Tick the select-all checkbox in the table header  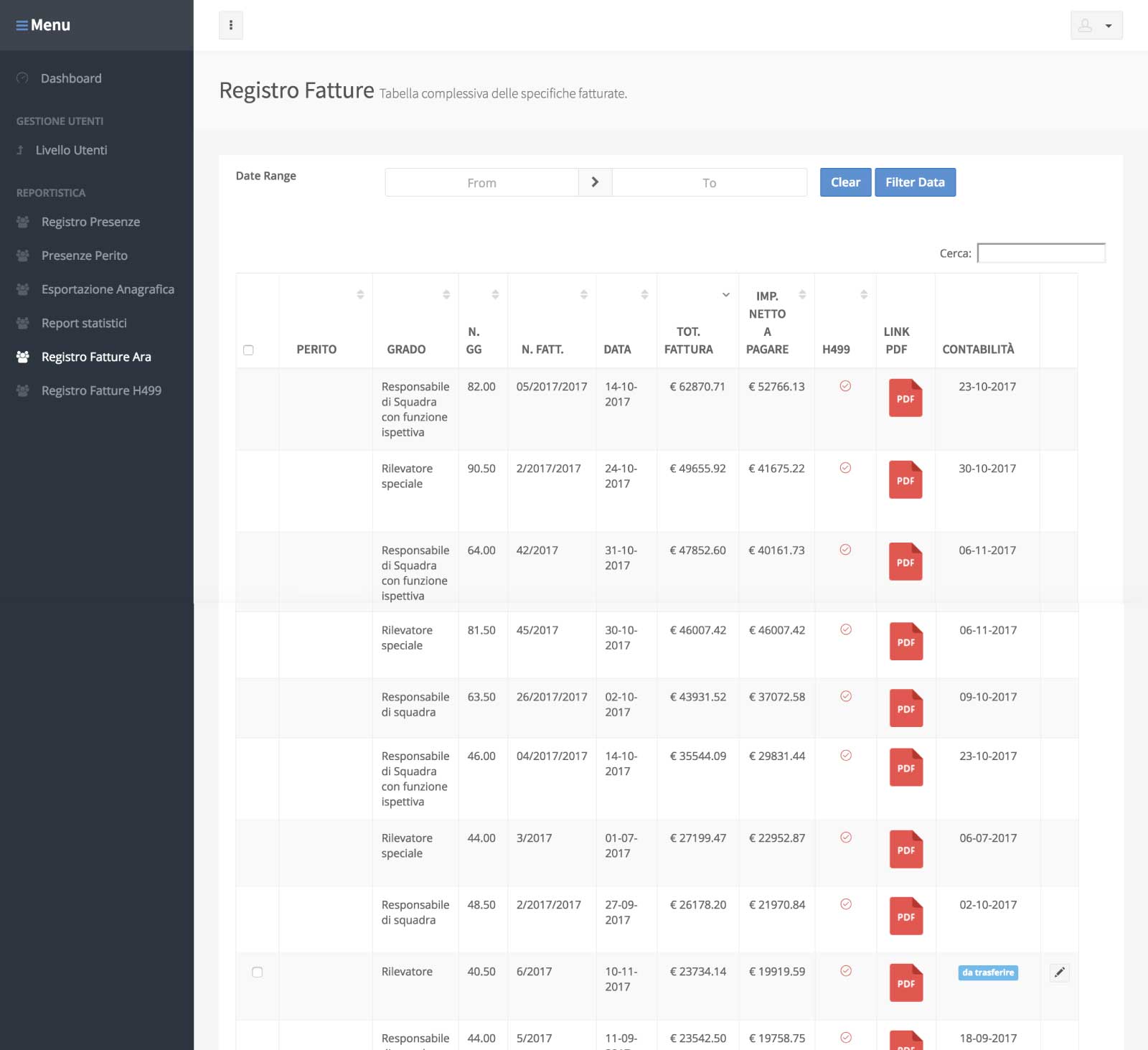pyautogui.click(x=248, y=350)
